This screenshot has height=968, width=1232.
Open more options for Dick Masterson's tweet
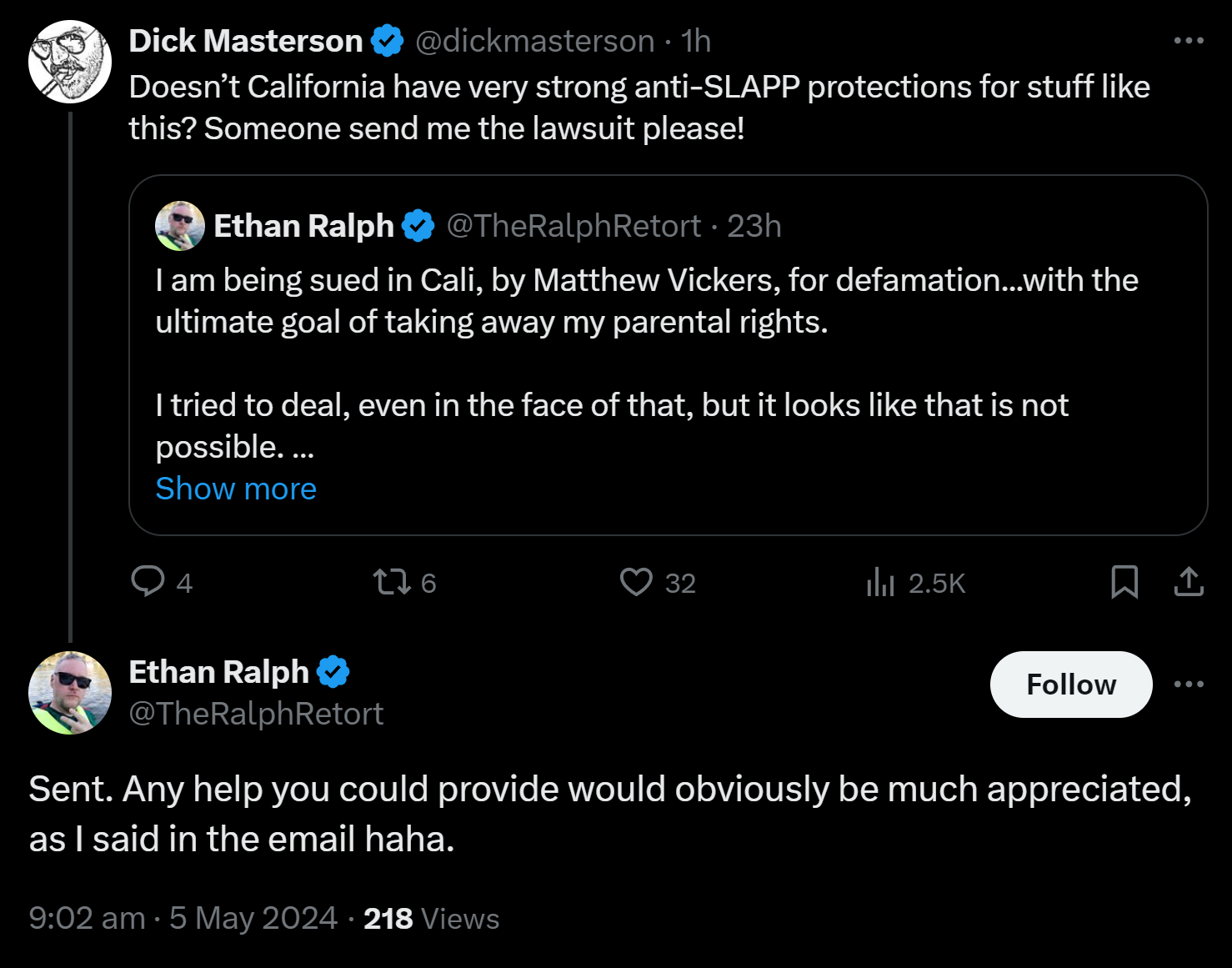1189,40
